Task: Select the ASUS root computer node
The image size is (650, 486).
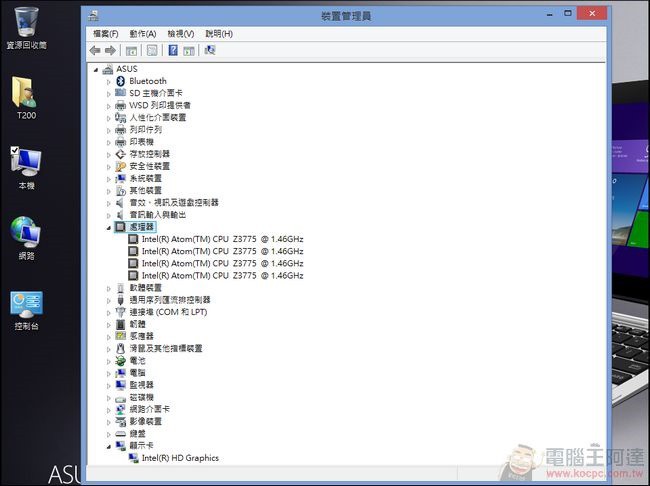Action: 126,69
